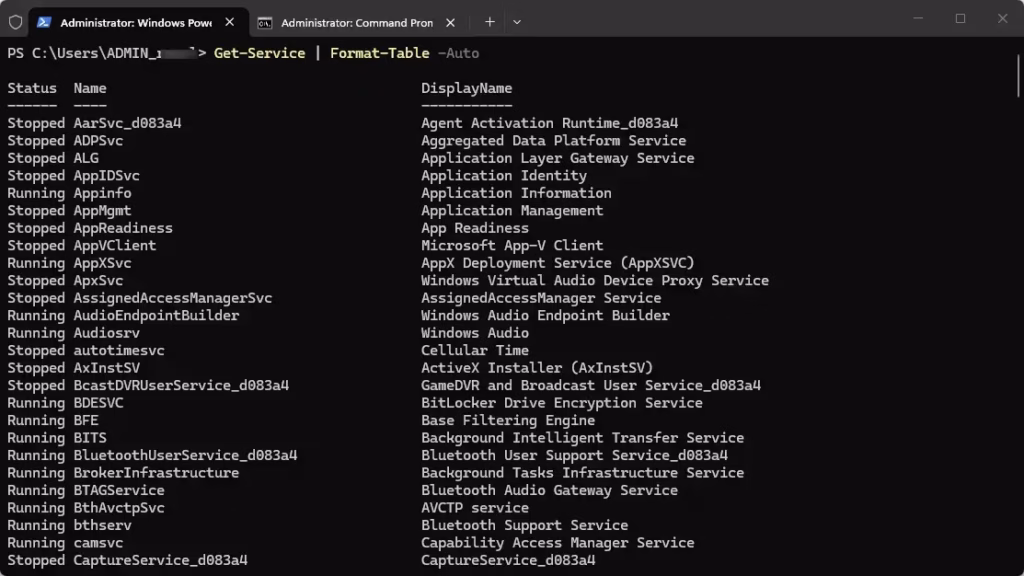Click the BitLocker Drive Encryption Service text
1024x576 pixels.
(x=562, y=403)
